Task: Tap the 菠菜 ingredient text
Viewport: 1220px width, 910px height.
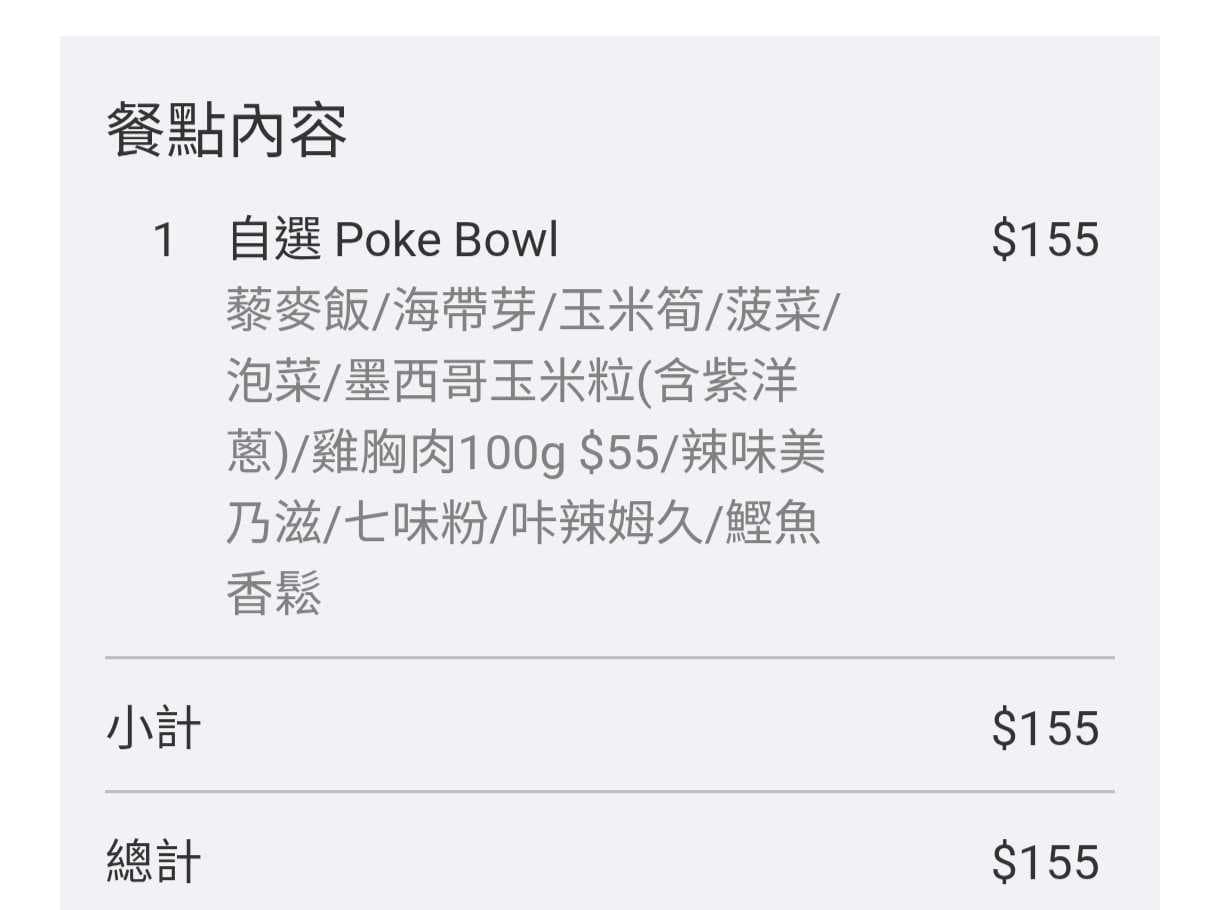Action: [x=774, y=312]
